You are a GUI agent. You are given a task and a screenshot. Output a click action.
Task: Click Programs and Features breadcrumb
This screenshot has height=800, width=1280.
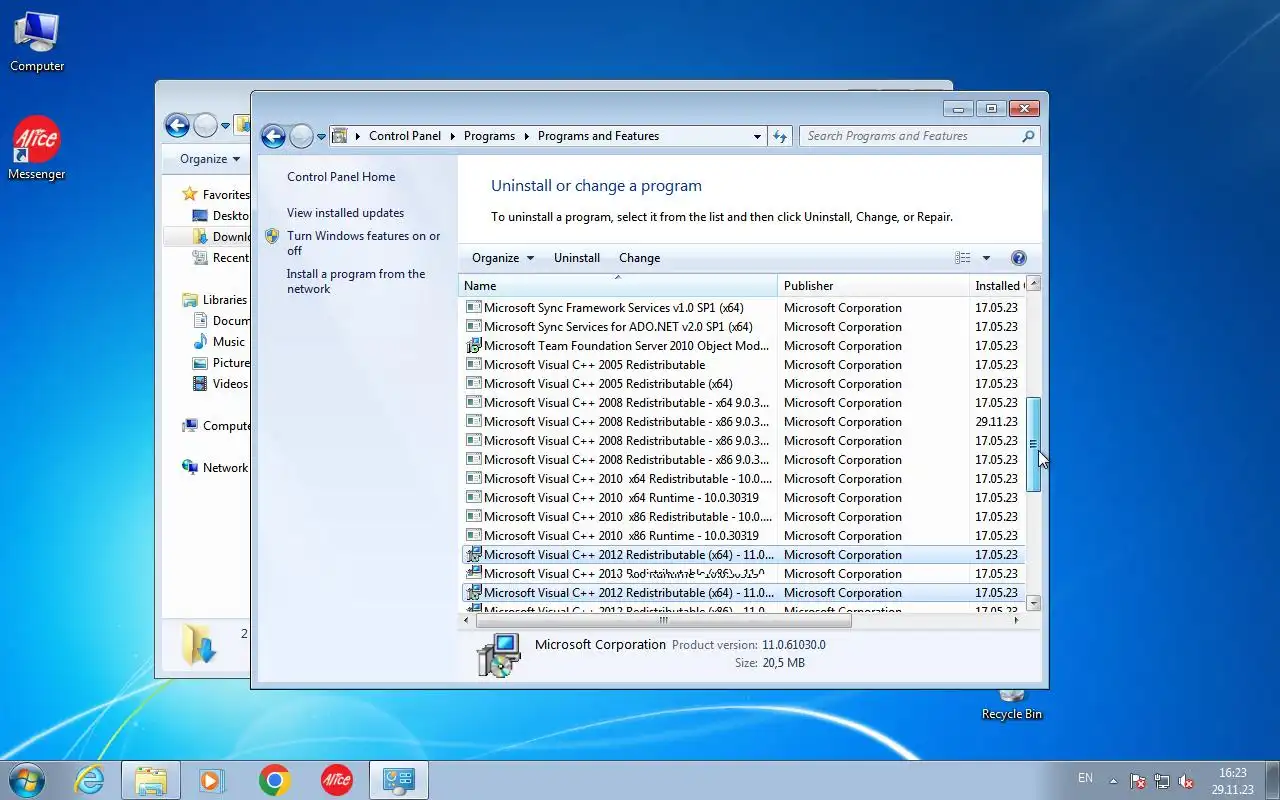(x=598, y=136)
